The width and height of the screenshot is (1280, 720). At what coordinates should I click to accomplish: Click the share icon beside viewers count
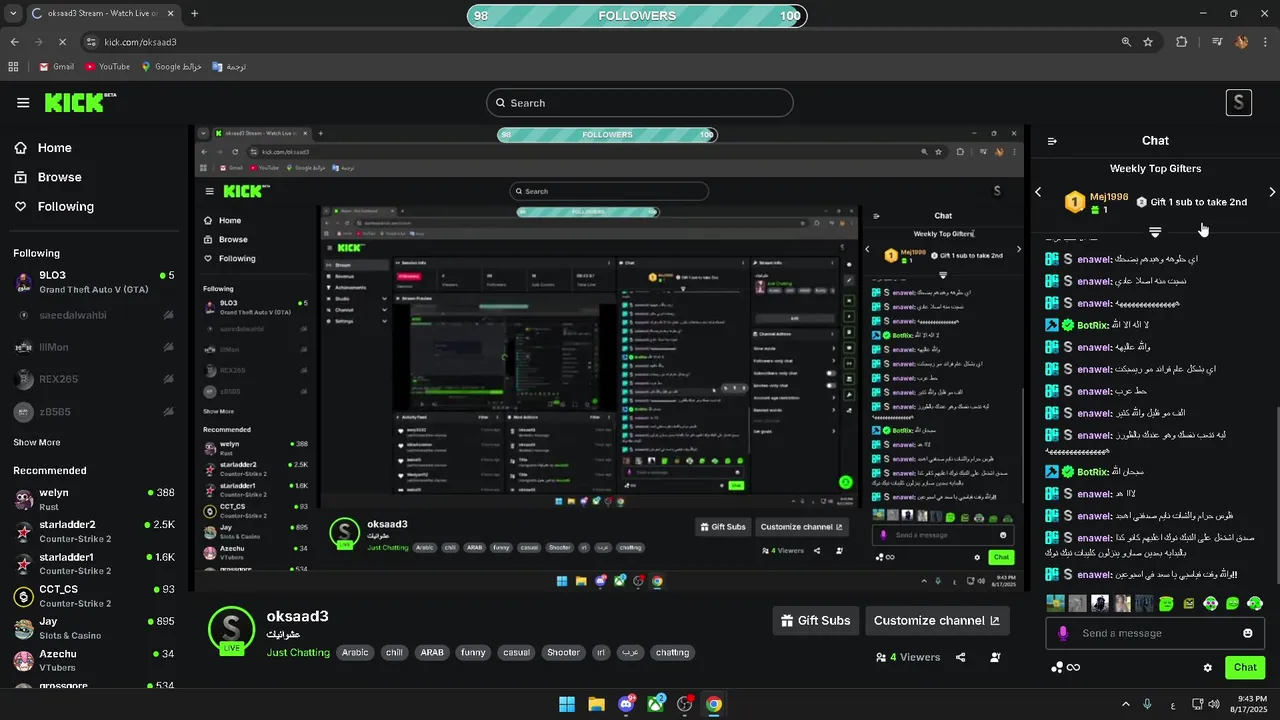click(961, 657)
